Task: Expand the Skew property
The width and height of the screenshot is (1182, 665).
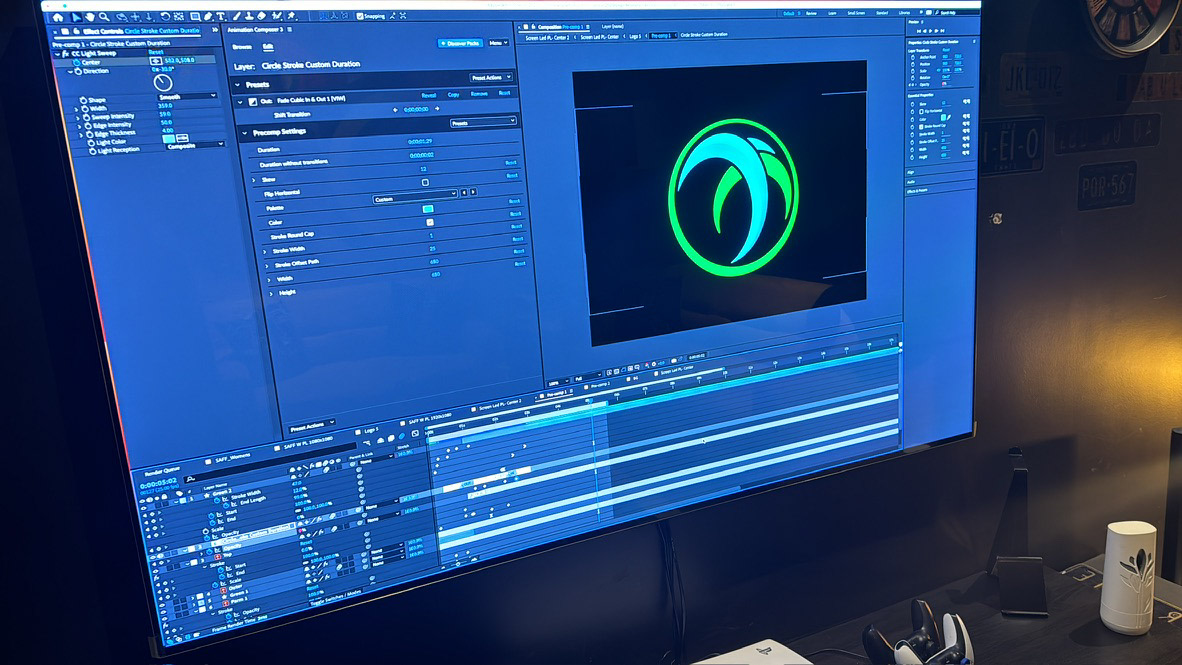Action: 254,180
